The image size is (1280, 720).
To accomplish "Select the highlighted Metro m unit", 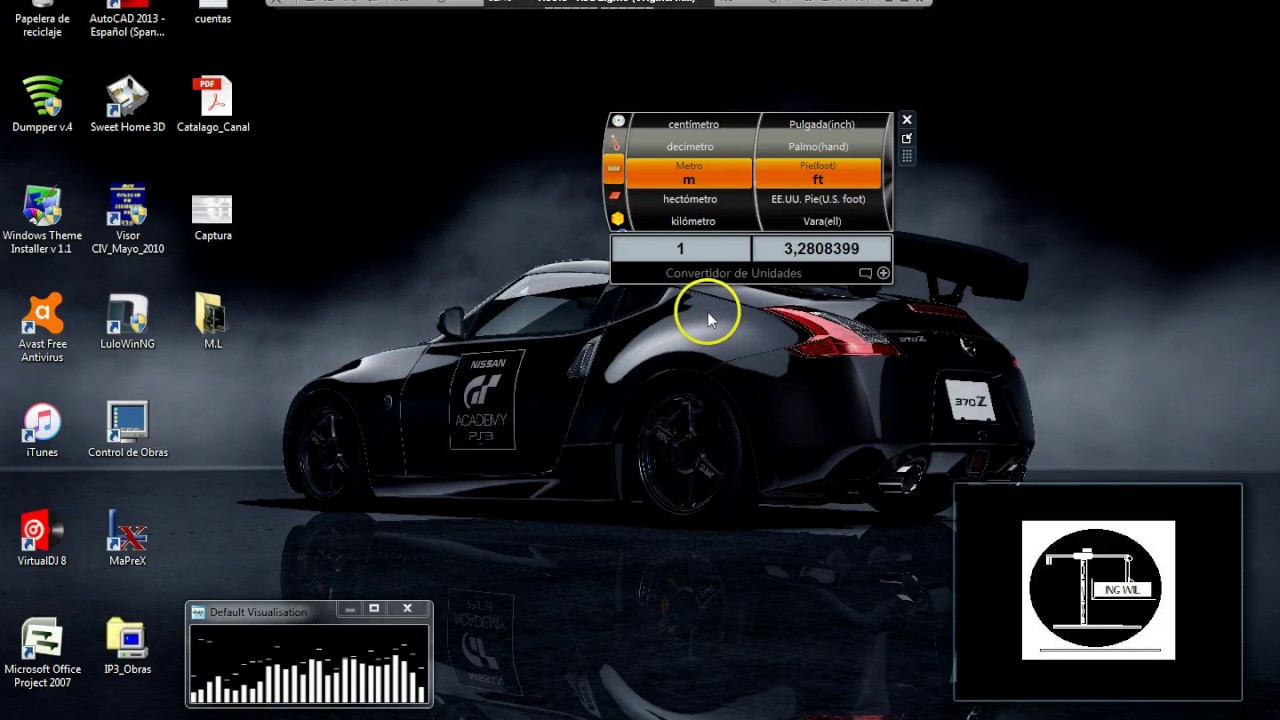I will (x=689, y=173).
